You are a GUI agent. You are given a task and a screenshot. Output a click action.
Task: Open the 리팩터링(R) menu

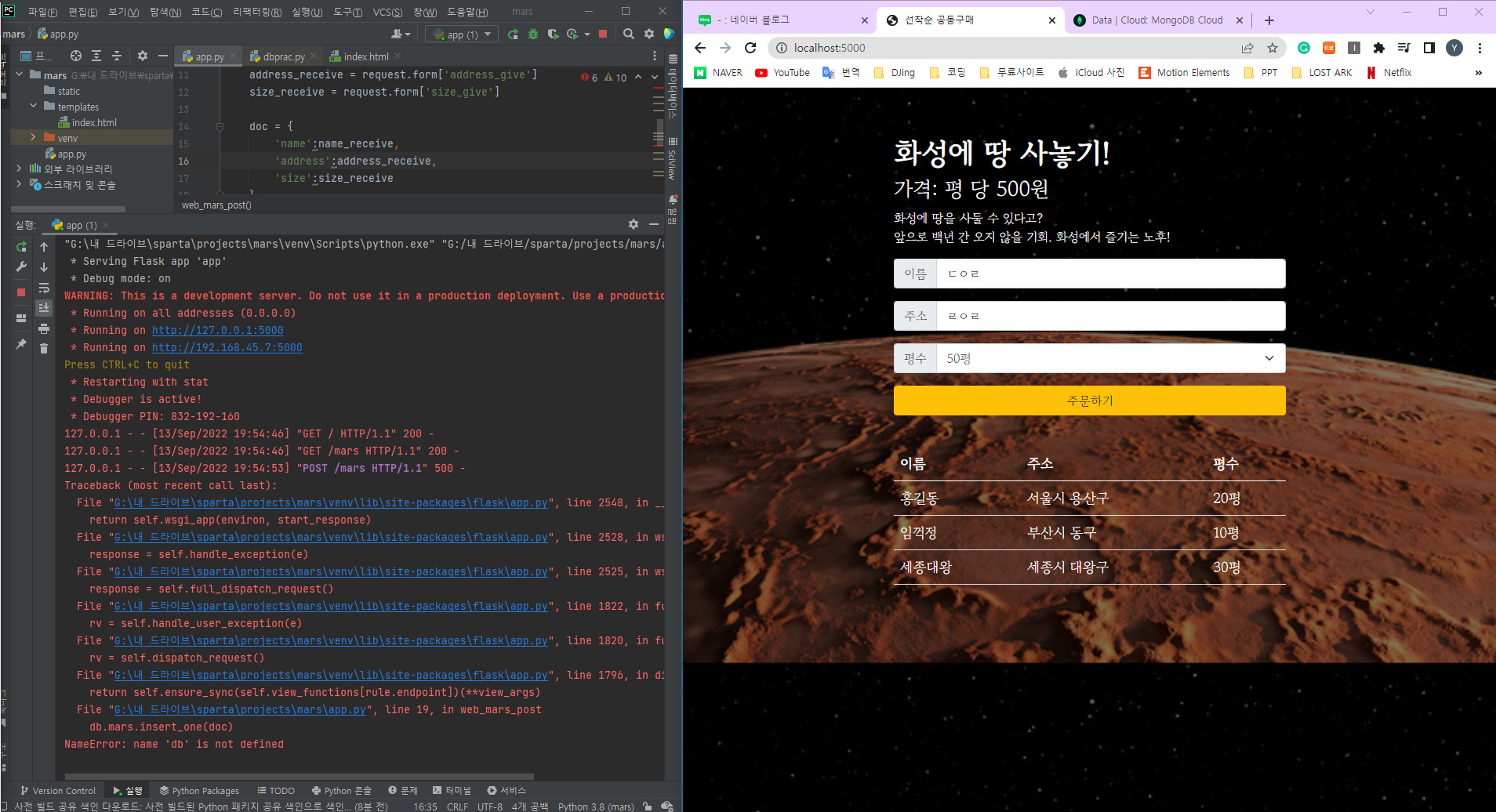point(256,12)
